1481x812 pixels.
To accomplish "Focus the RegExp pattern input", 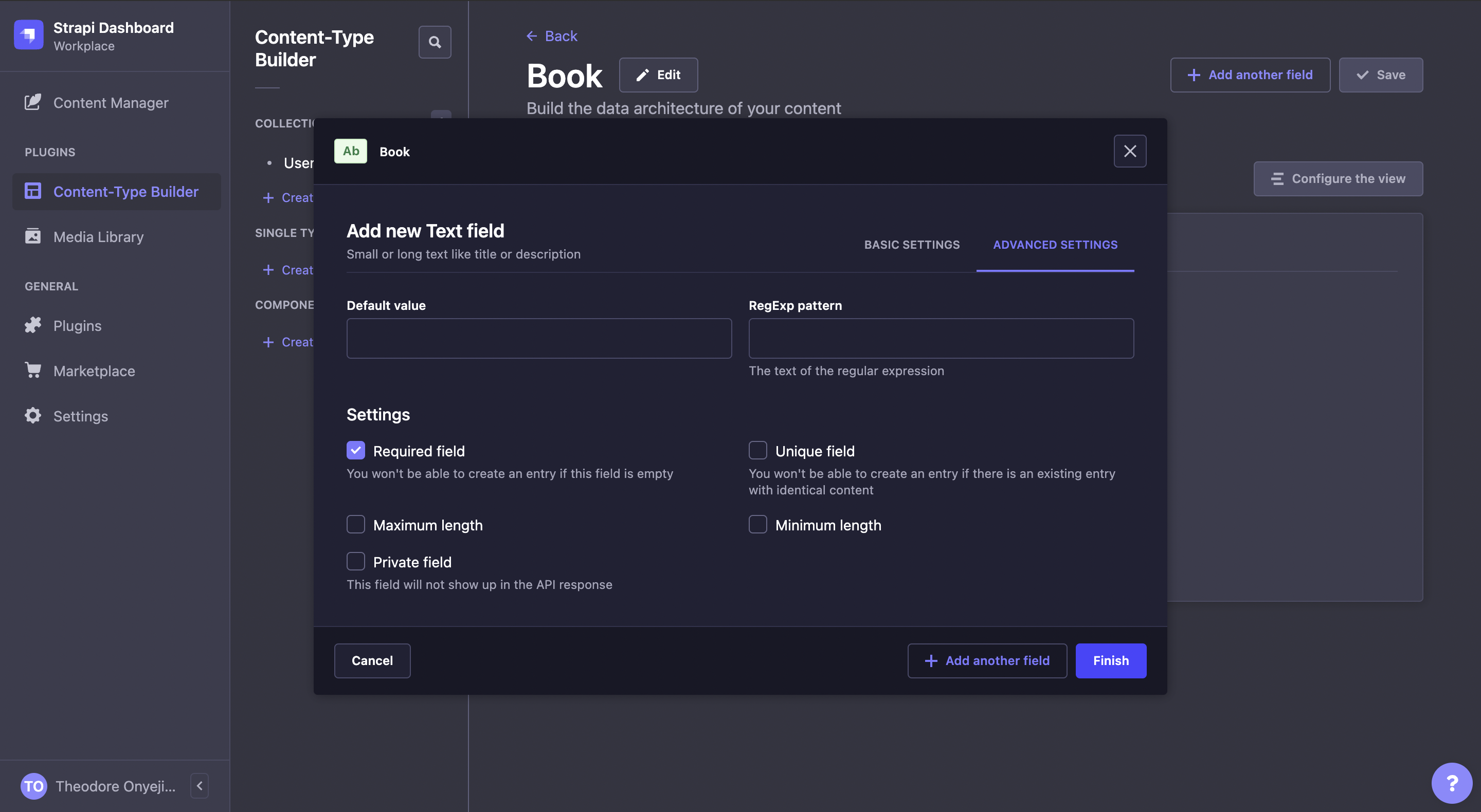I will 941,339.
